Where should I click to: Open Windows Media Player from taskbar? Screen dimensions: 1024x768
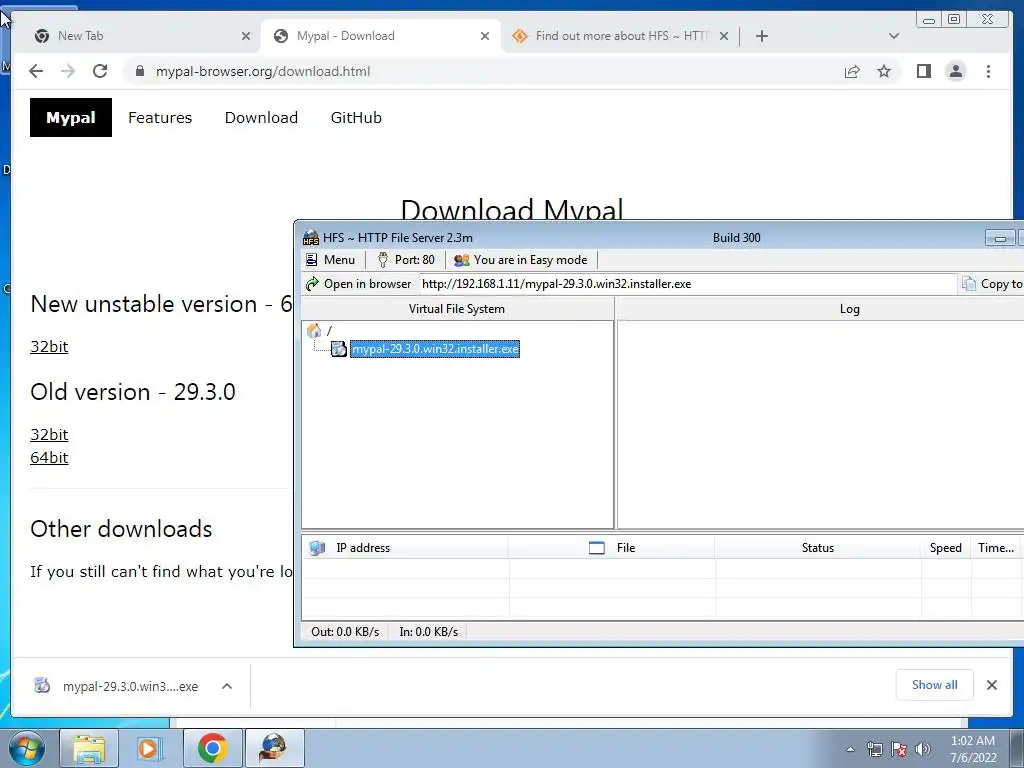[148, 748]
